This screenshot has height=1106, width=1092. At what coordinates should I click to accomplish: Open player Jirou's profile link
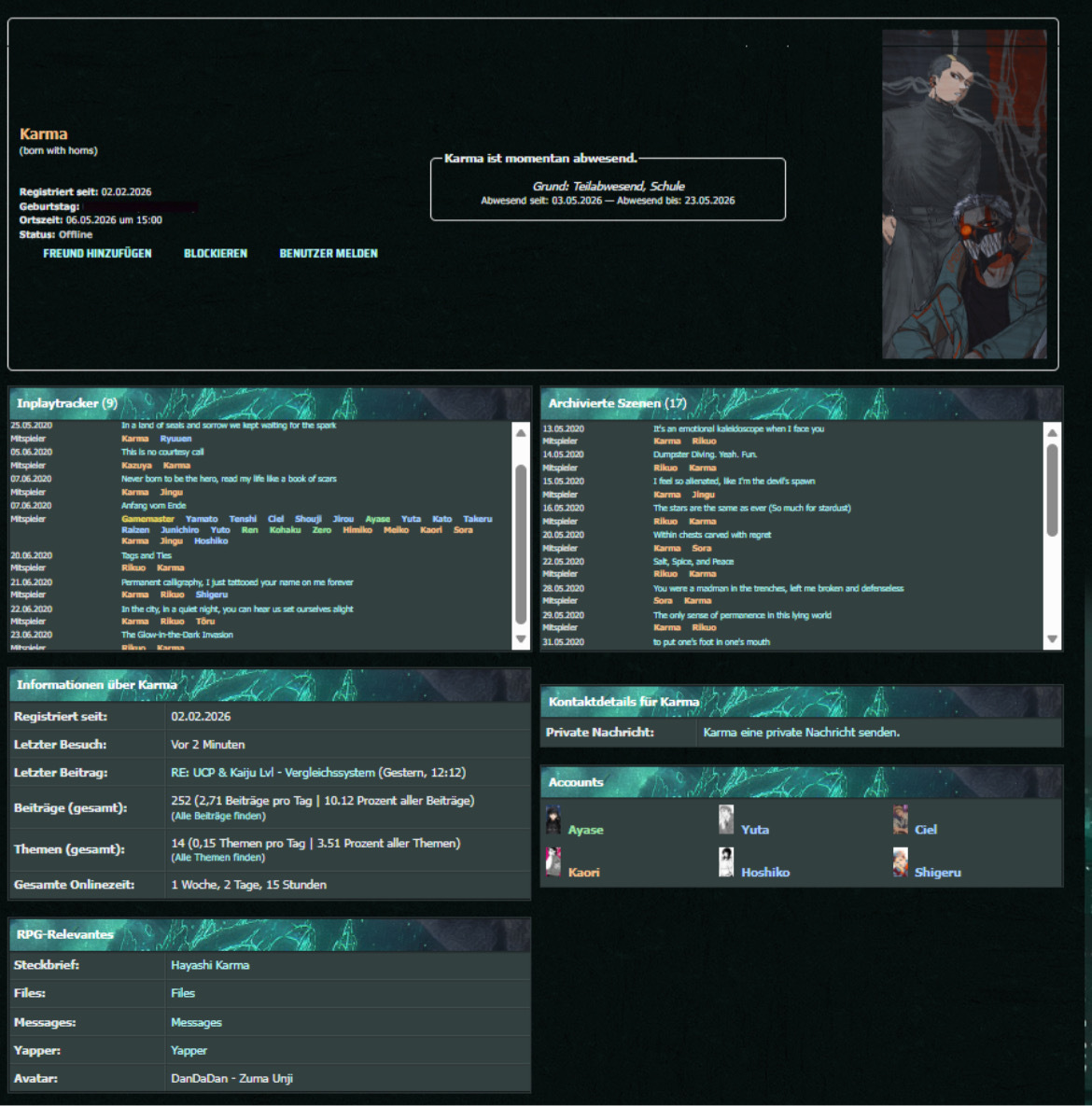click(343, 519)
